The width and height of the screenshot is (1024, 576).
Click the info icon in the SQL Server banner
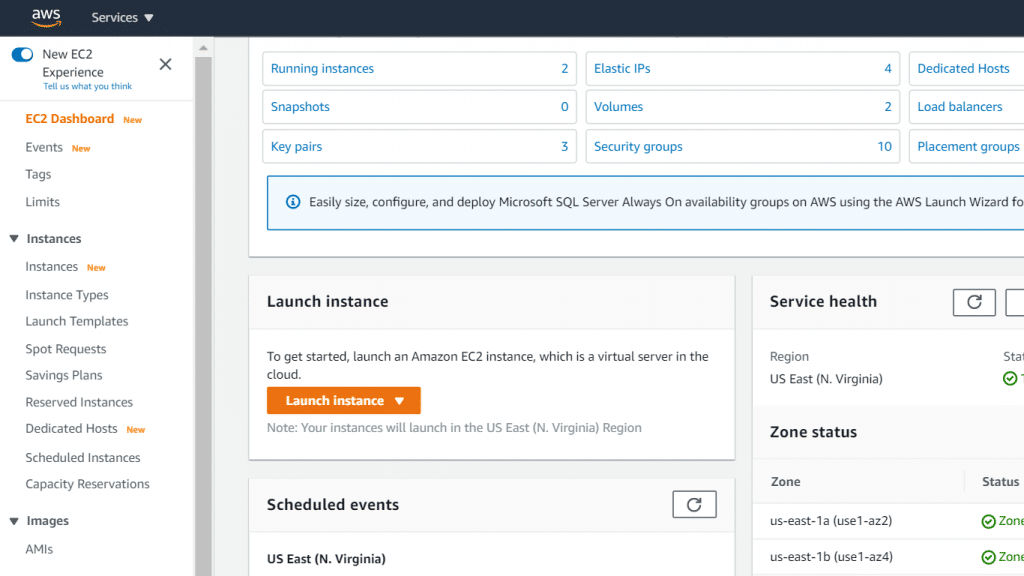(292, 202)
